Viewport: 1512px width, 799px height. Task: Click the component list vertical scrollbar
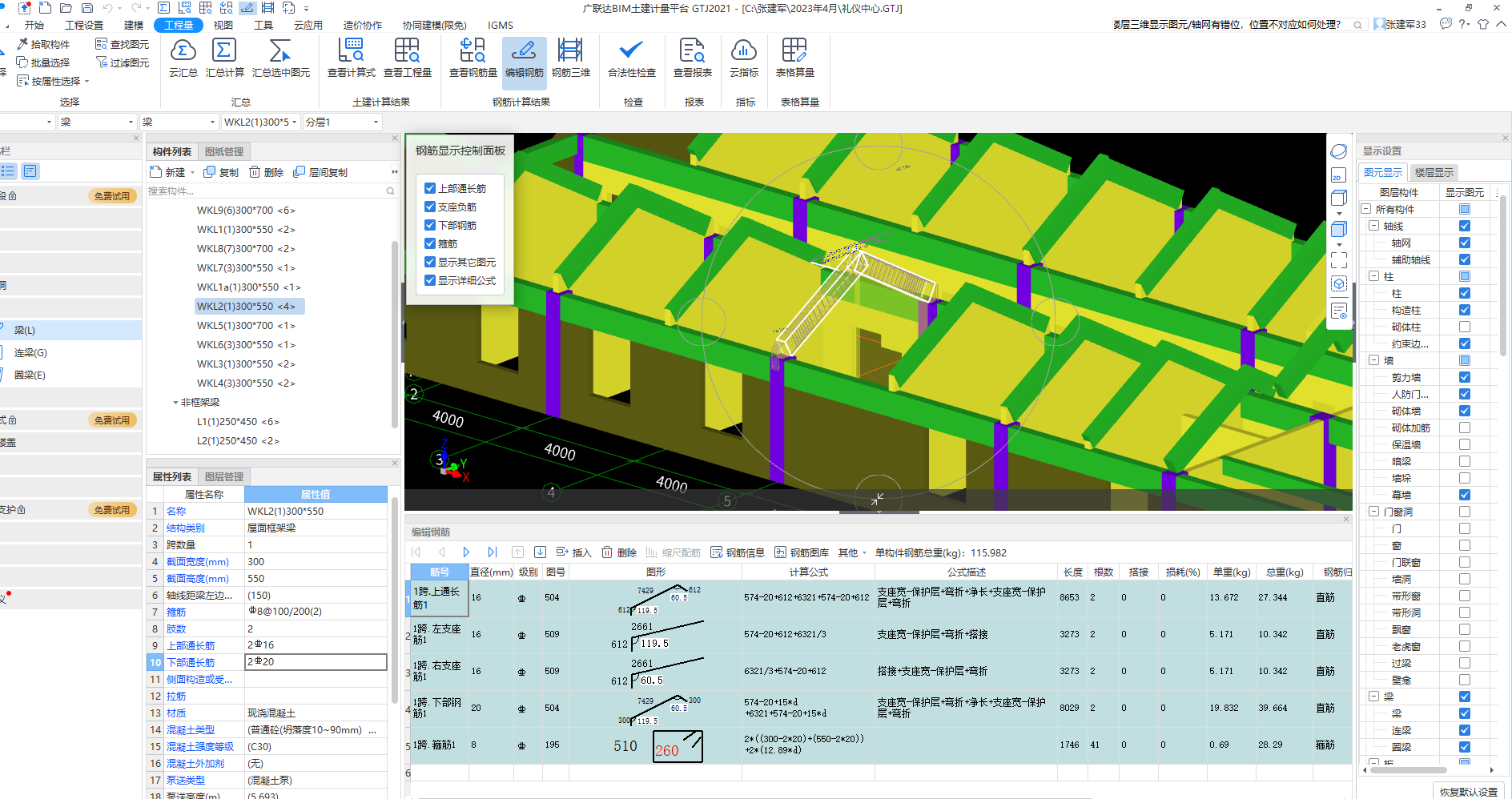[394, 333]
